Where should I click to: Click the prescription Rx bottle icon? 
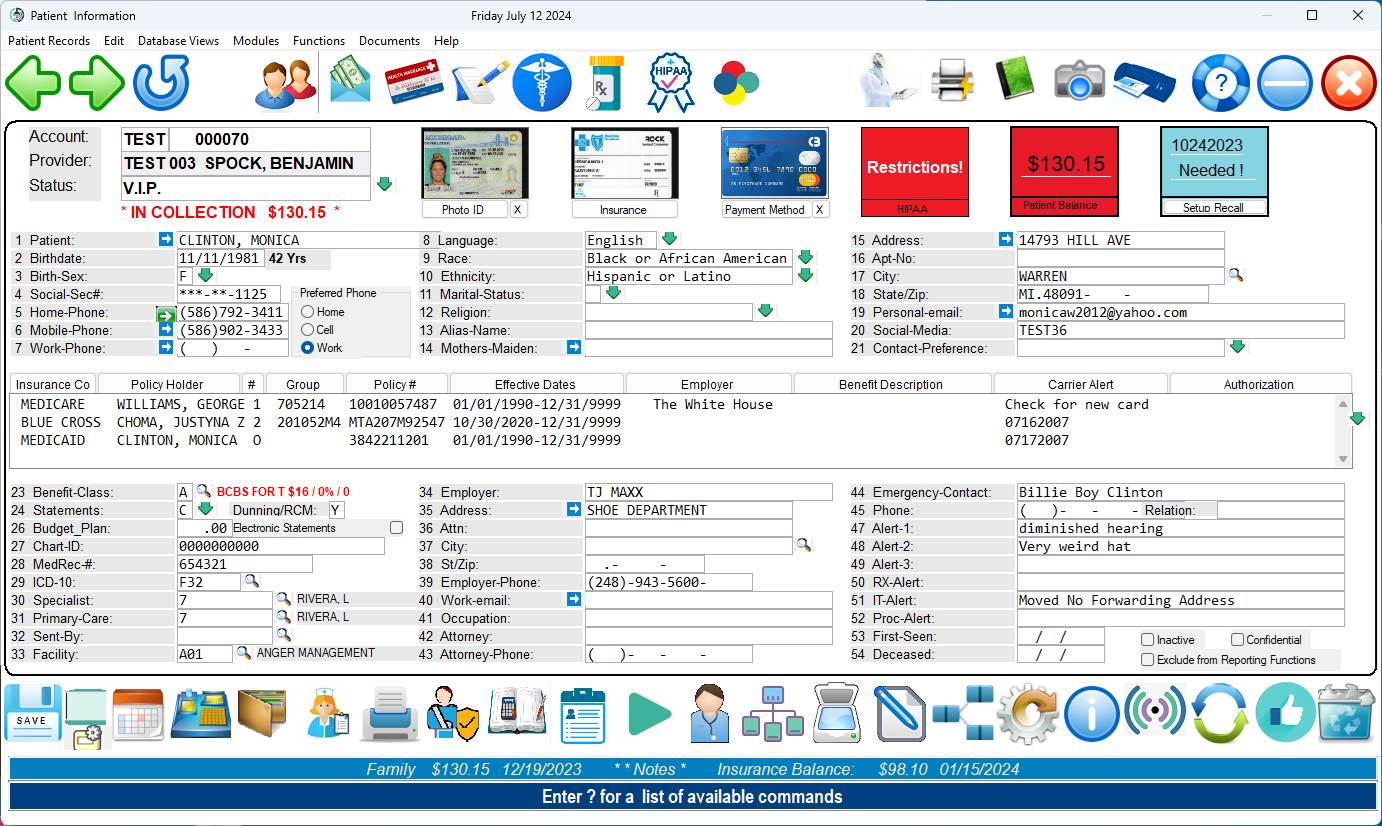606,83
